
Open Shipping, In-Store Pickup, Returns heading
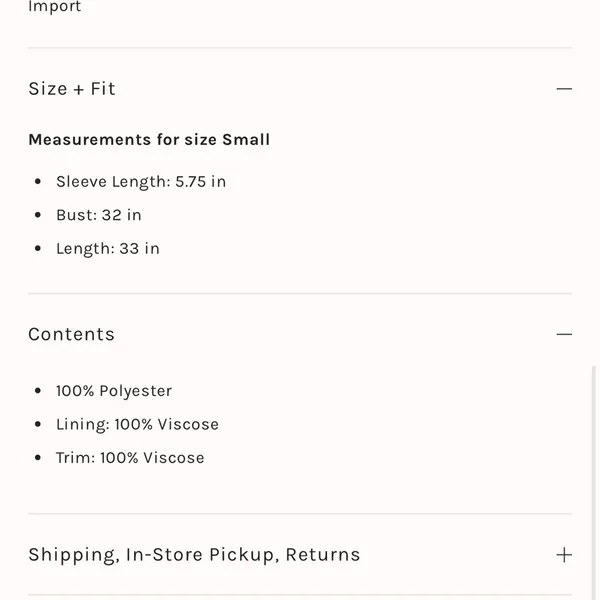coord(194,555)
